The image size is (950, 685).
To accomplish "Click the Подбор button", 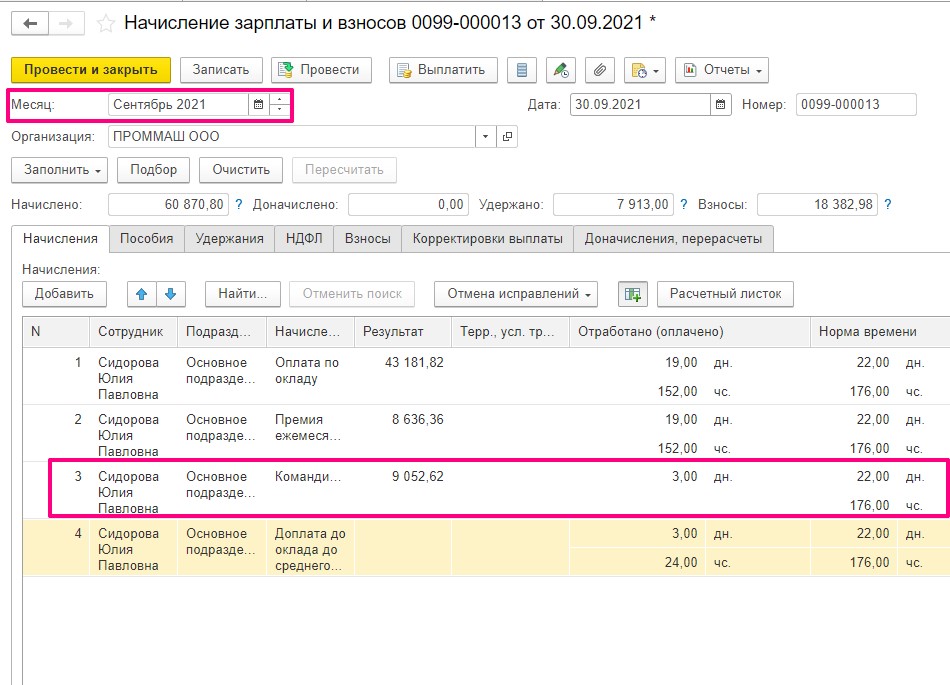I will click(x=153, y=170).
